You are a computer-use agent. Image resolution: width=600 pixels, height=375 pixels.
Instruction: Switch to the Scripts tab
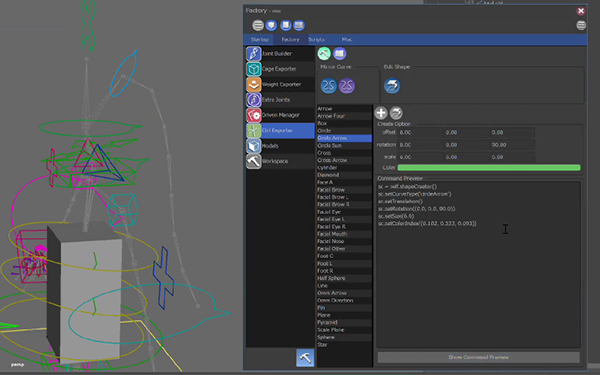pyautogui.click(x=317, y=39)
